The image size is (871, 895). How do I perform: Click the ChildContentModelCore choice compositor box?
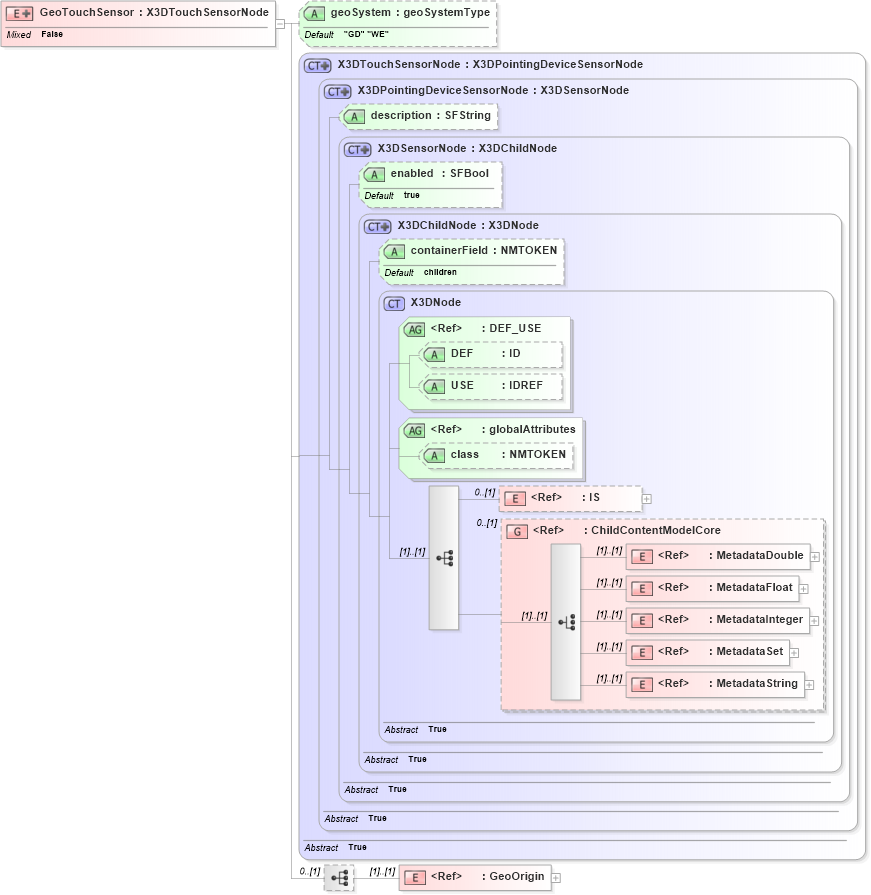(566, 622)
